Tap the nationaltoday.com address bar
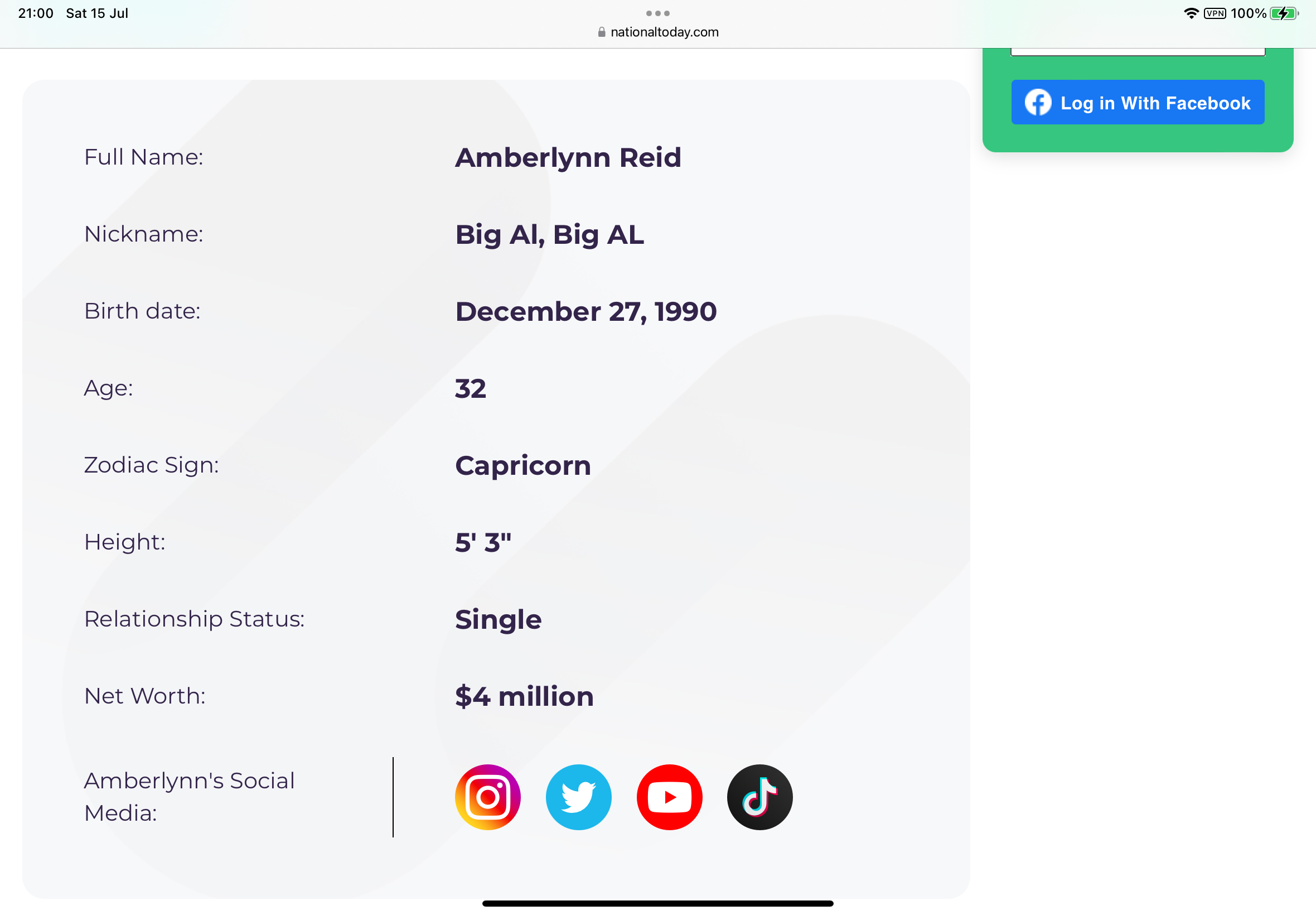Screen dimensions: 1316x915 coord(657,32)
